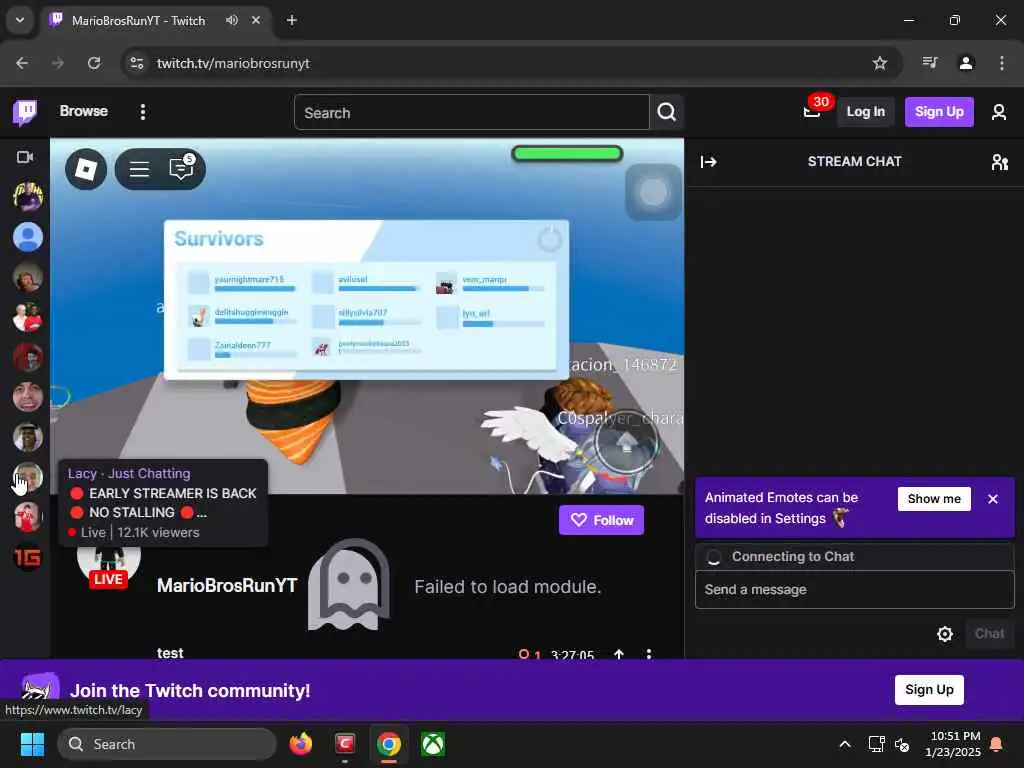Click the Log In button
Viewport: 1024px width, 768px height.
coord(865,112)
